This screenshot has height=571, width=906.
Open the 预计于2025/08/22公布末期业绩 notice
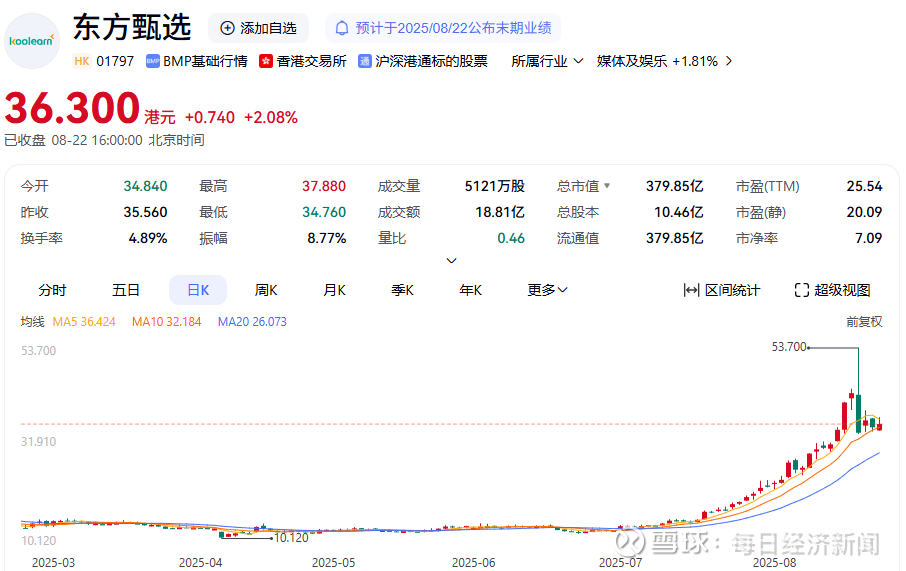click(443, 28)
